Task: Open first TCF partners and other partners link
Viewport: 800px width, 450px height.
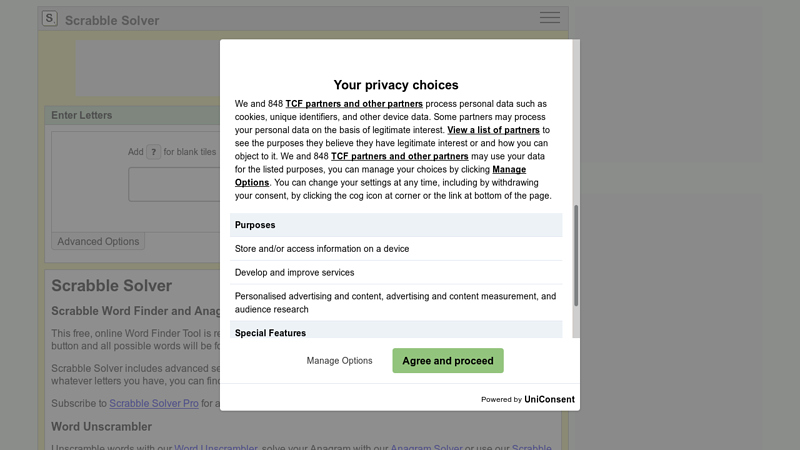Action: [354, 104]
